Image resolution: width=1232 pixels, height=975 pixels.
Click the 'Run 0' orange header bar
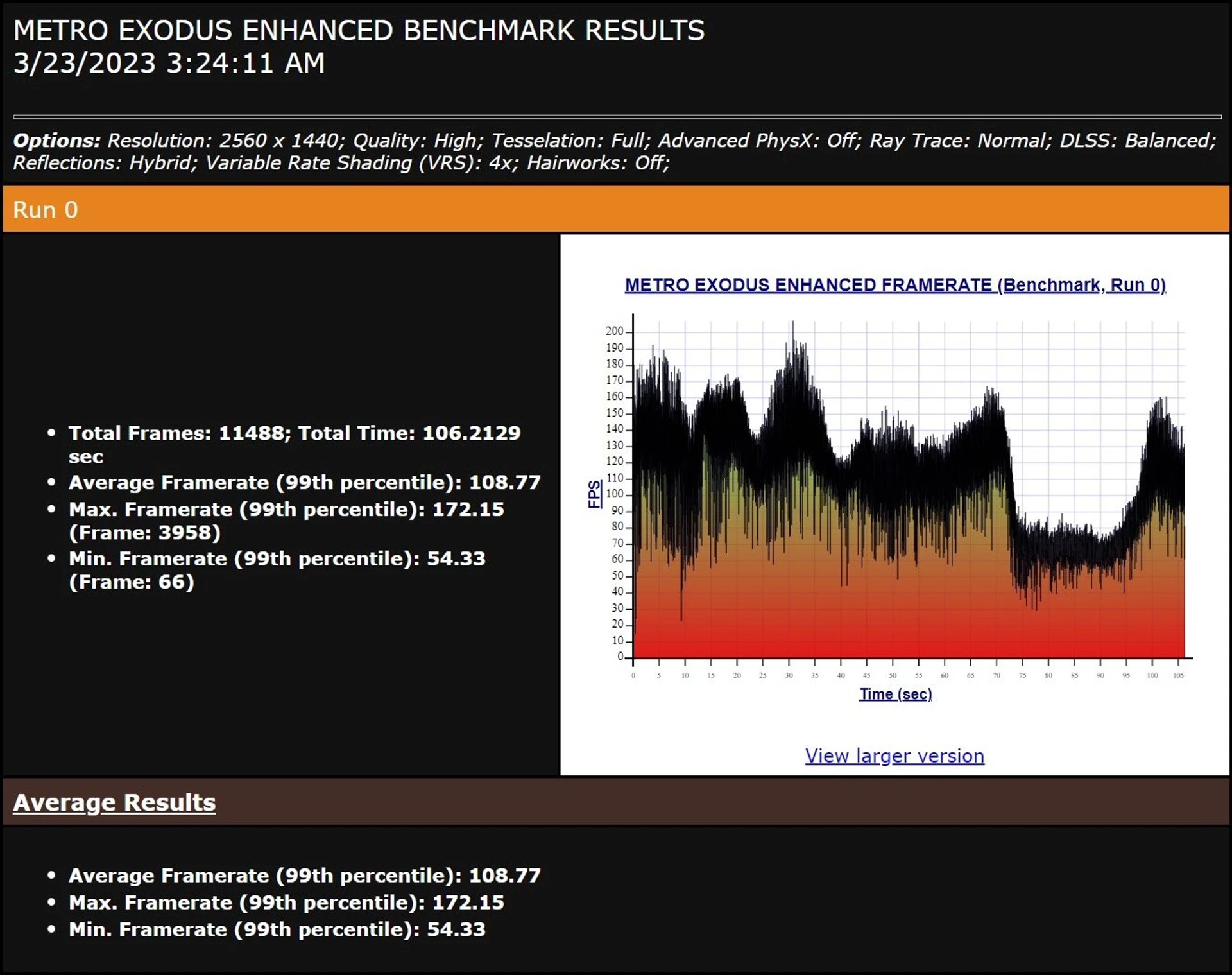tap(616, 209)
